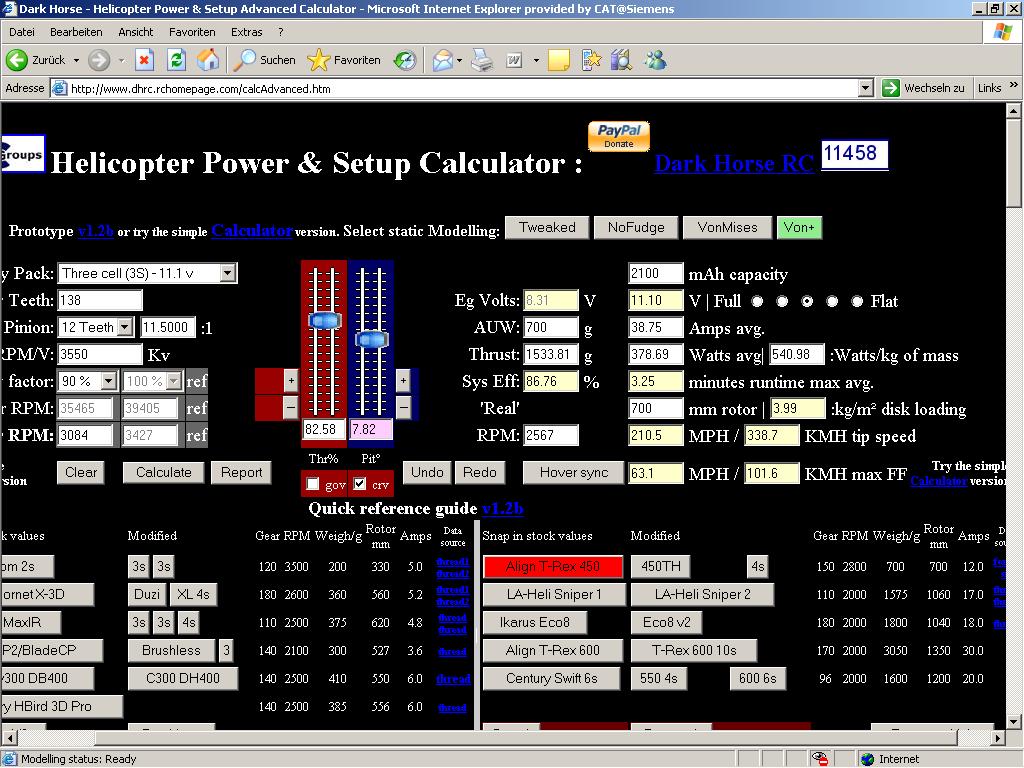
Task: Click the Suchen search icon
Action: tap(244, 60)
